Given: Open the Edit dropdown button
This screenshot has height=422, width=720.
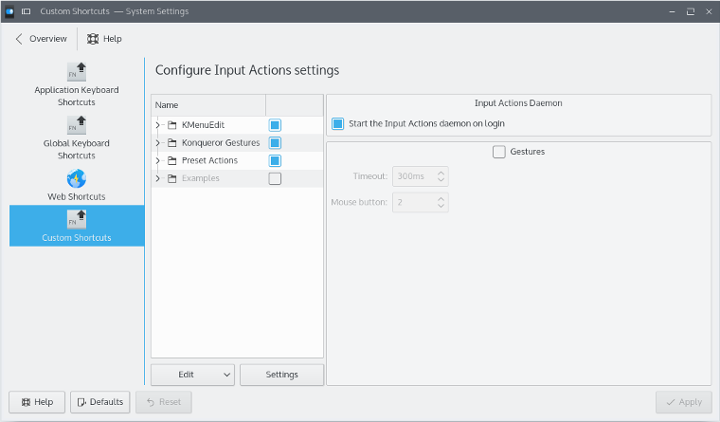Looking at the screenshot, I should 193,375.
